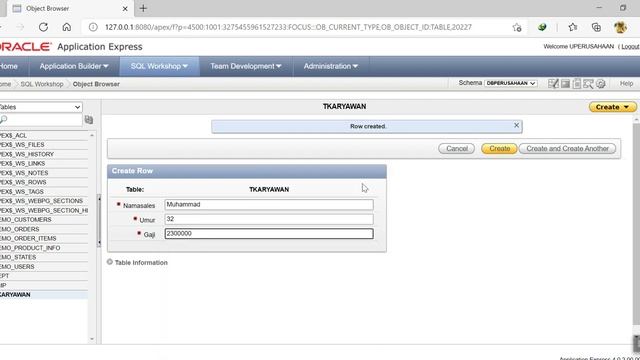Click Create and Create Another button
Image resolution: width=640 pixels, height=360 pixels.
567,149
